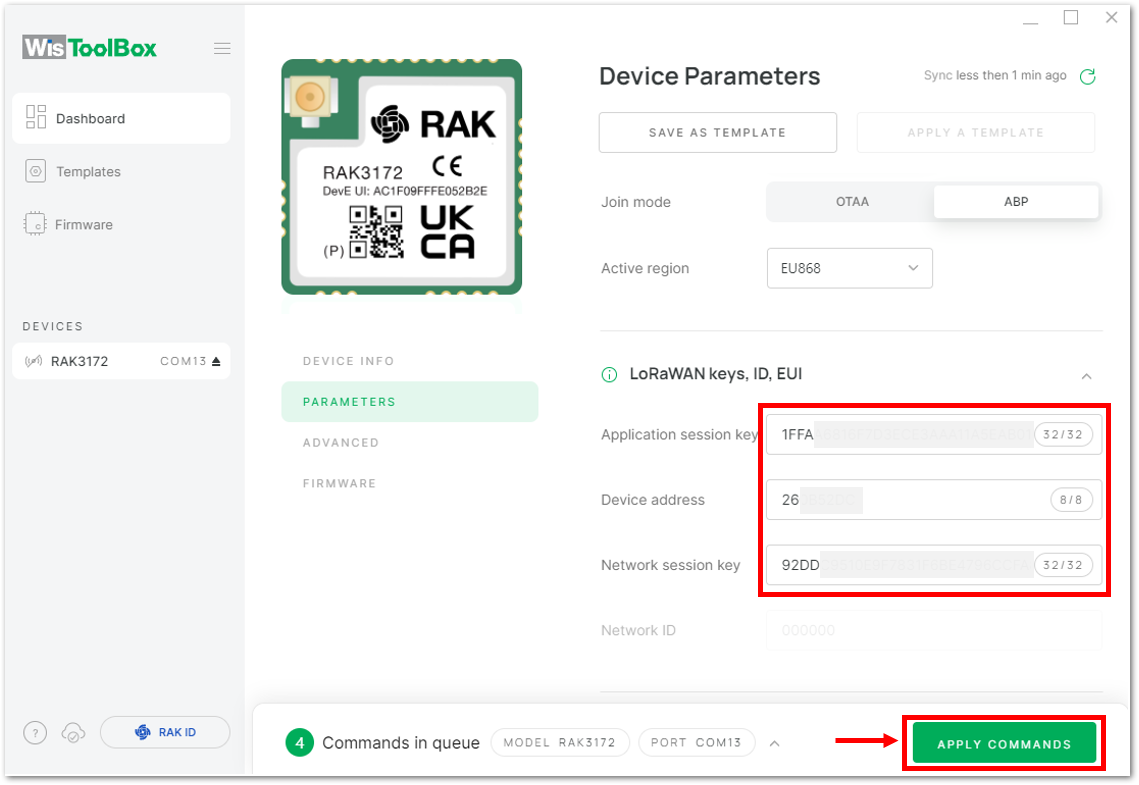Click the DEVICES section label

(x=52, y=326)
